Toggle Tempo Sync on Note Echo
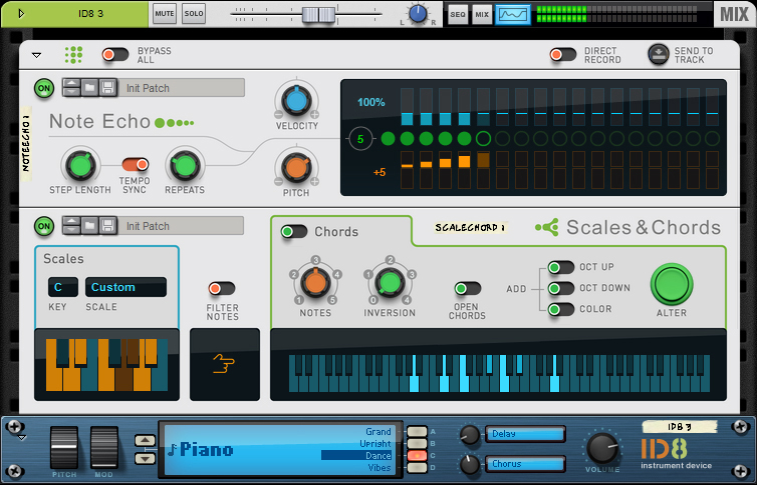The width and height of the screenshot is (757, 485). pos(135,164)
